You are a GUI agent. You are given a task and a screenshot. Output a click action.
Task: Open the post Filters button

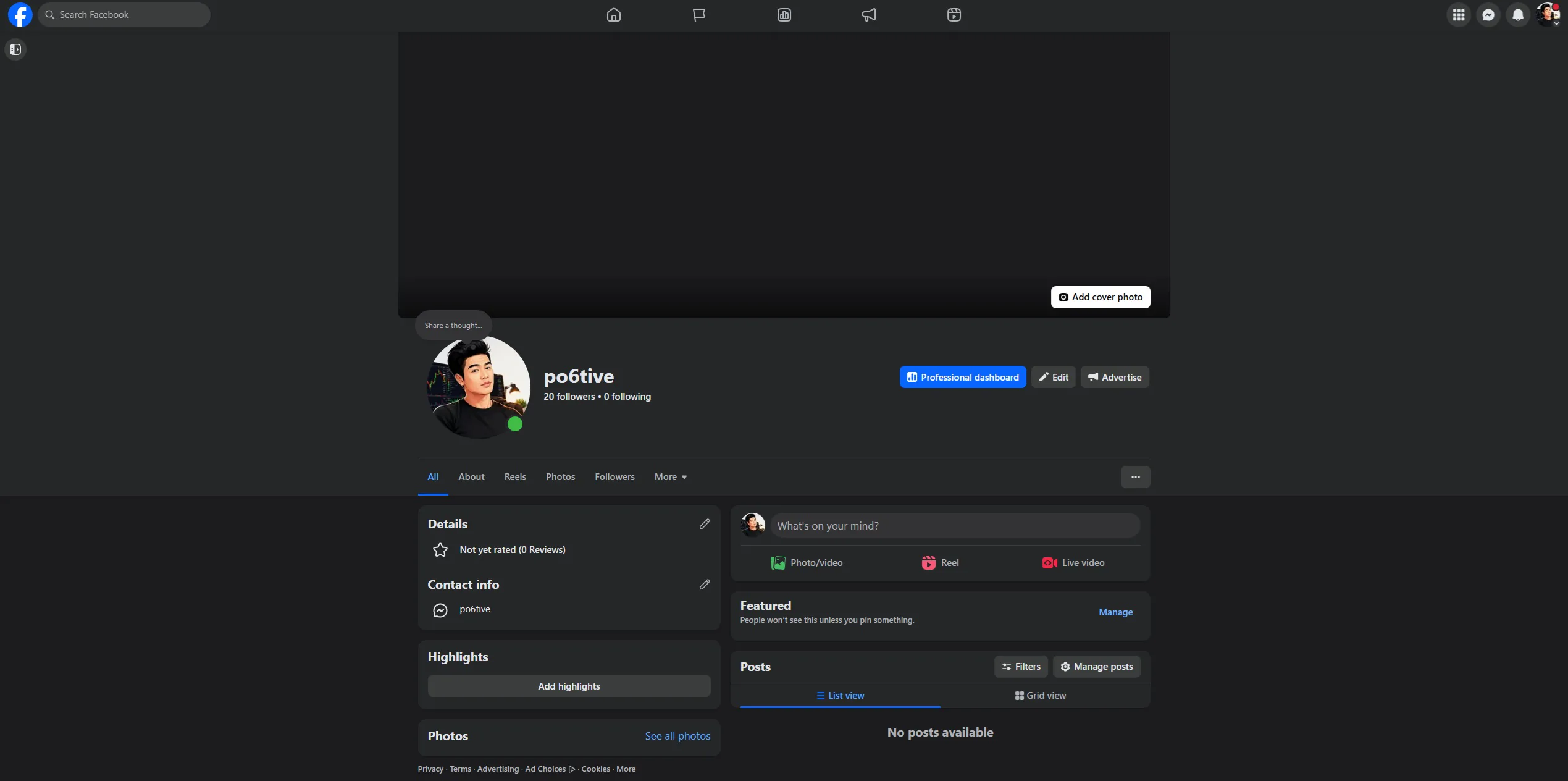tap(1021, 667)
